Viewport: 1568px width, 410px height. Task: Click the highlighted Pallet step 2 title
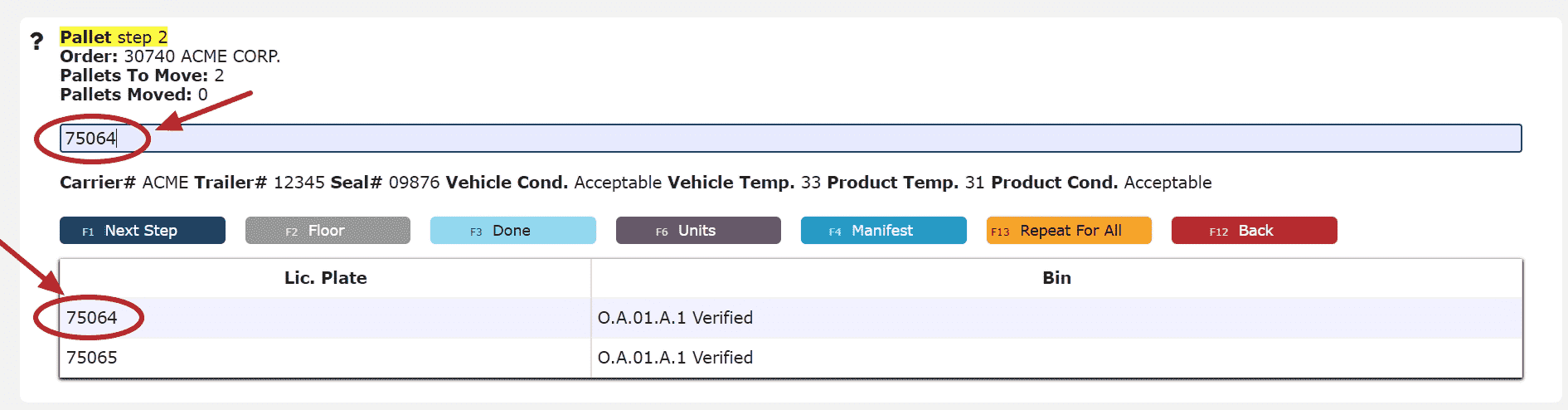(114, 37)
